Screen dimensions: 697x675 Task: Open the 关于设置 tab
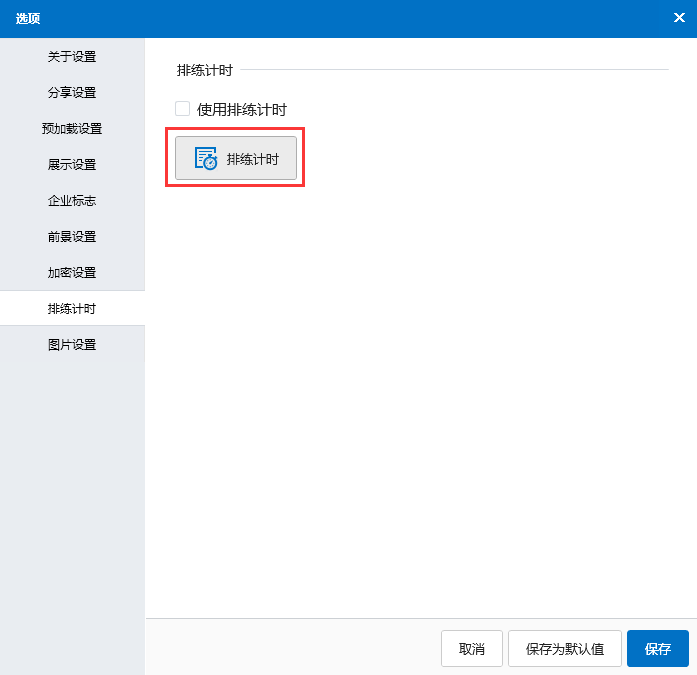72,57
